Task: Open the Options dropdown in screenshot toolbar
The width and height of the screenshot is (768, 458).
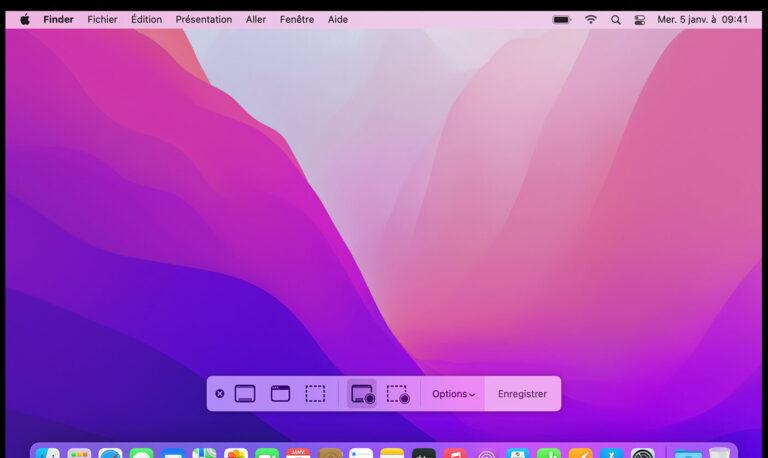Action: pyautogui.click(x=453, y=394)
